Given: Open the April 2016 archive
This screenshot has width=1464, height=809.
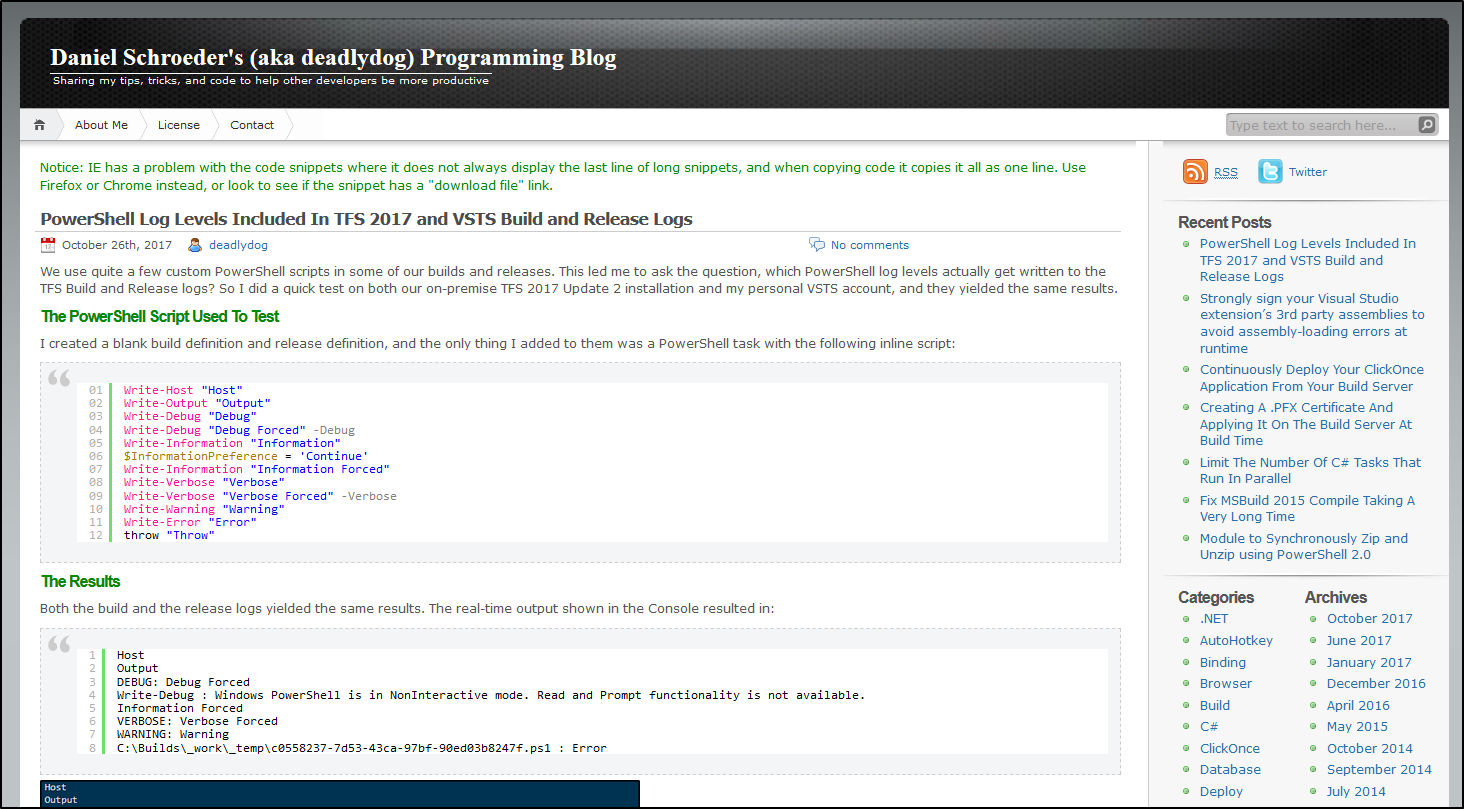Looking at the screenshot, I should 1358,706.
